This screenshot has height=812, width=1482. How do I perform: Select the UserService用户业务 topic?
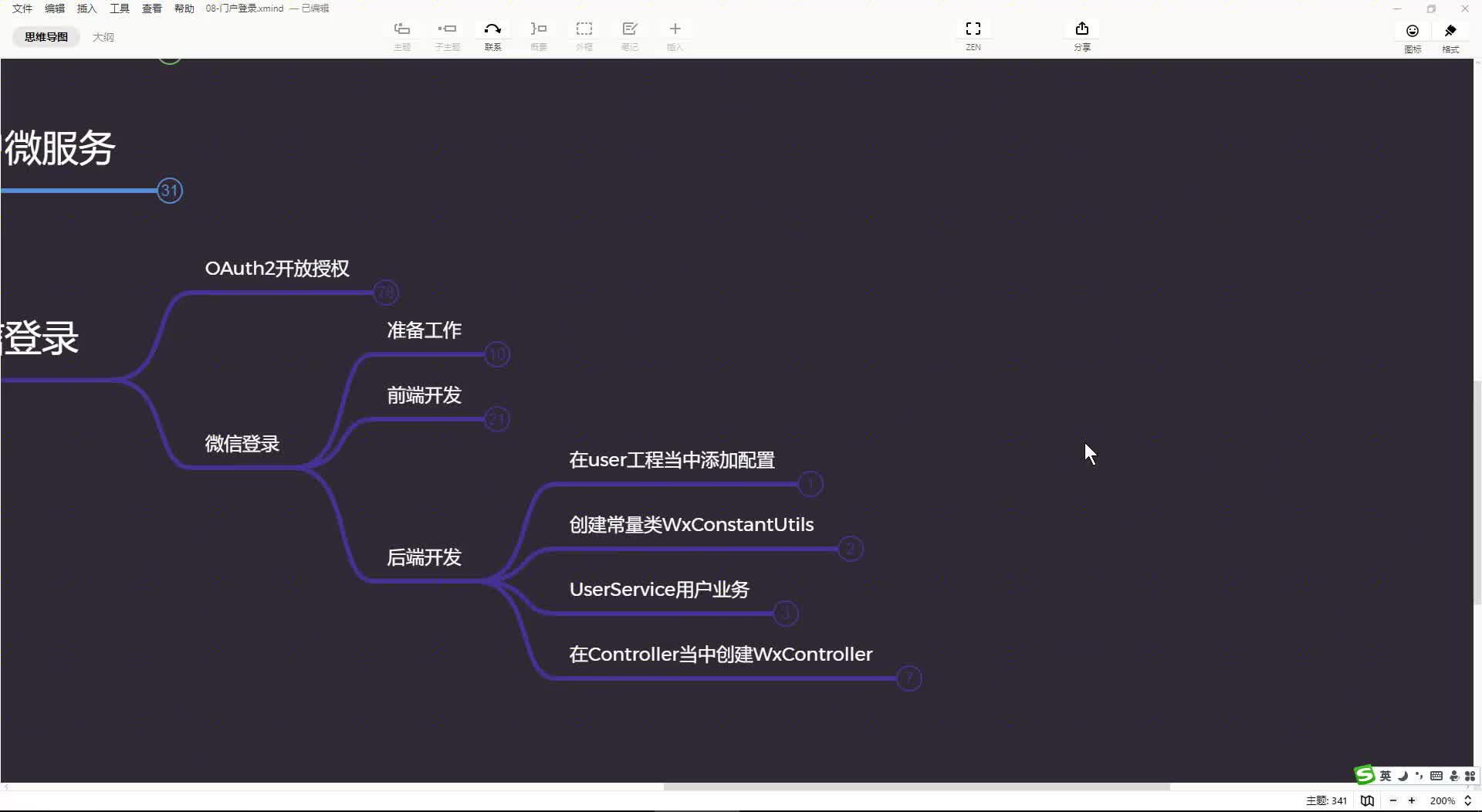[659, 590]
